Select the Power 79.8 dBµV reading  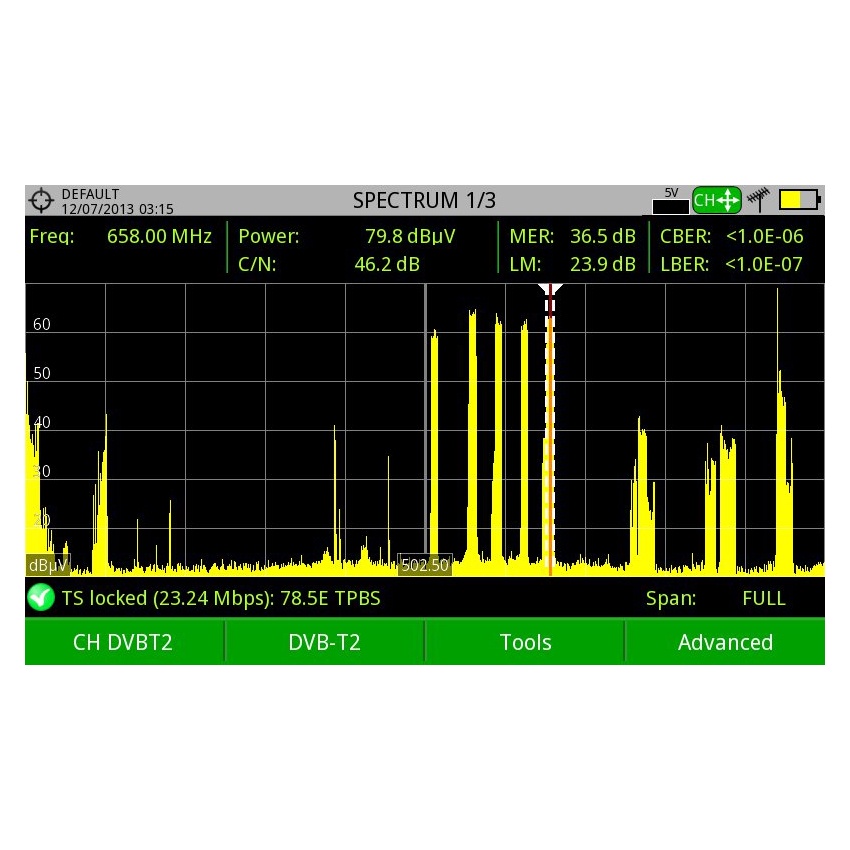404,237
